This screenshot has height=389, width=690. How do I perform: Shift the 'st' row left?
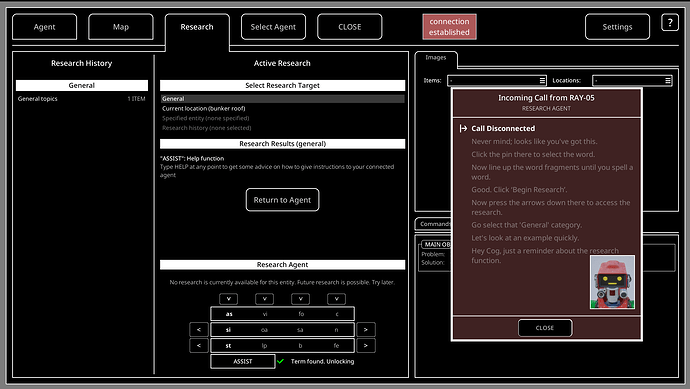199,345
